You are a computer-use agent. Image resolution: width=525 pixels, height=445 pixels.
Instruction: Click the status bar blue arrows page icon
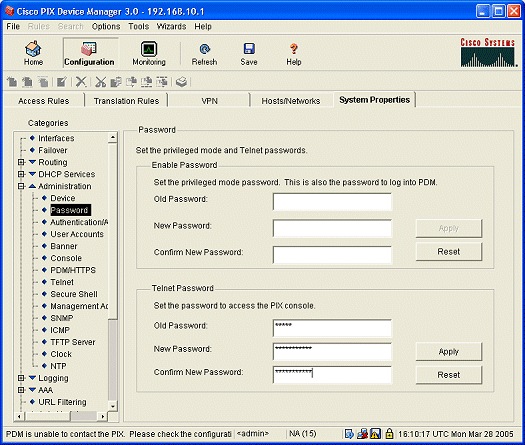point(349,434)
